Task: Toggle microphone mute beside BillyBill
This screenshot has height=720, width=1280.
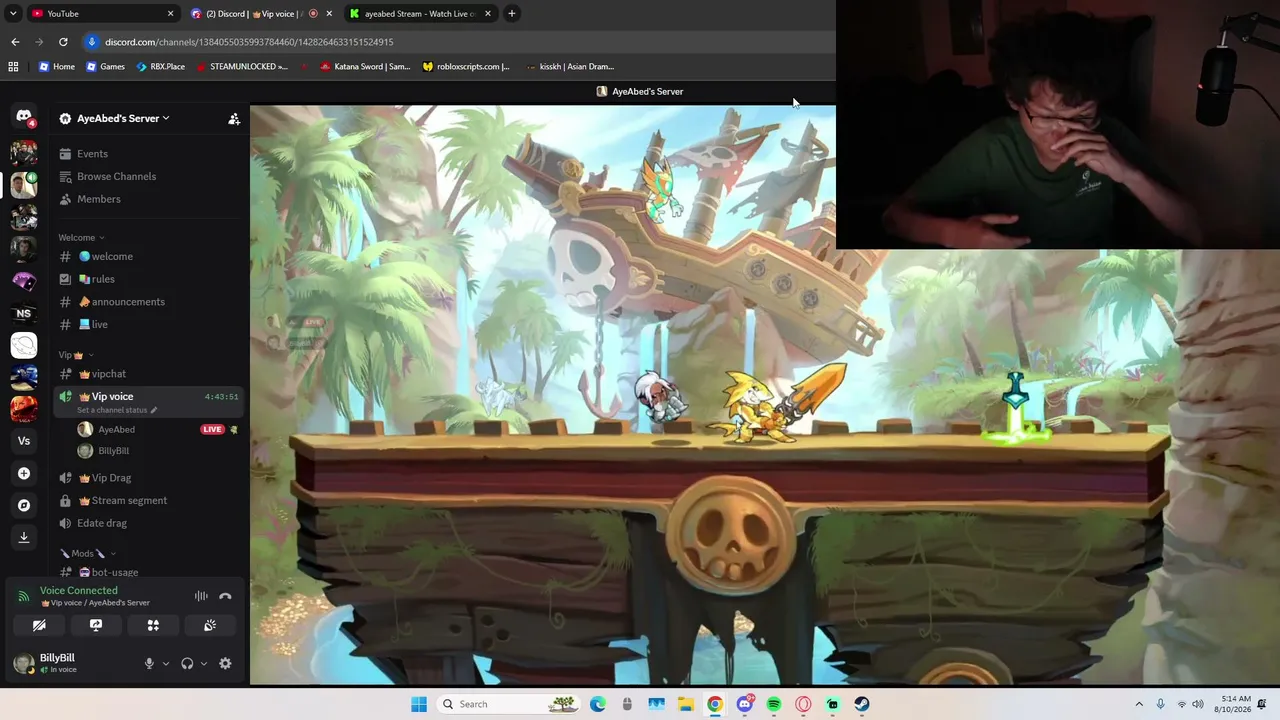Action: 149,663
